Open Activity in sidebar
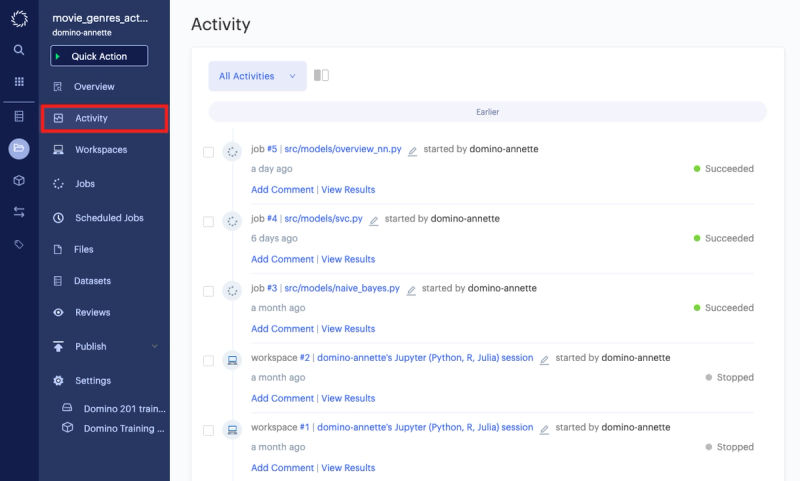800x481 pixels. click(104, 118)
